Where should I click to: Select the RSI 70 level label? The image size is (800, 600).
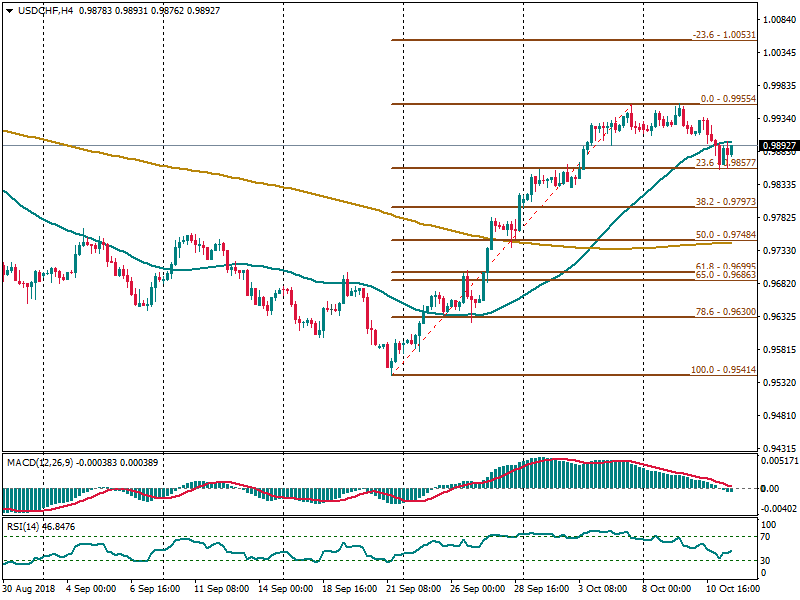(765, 537)
